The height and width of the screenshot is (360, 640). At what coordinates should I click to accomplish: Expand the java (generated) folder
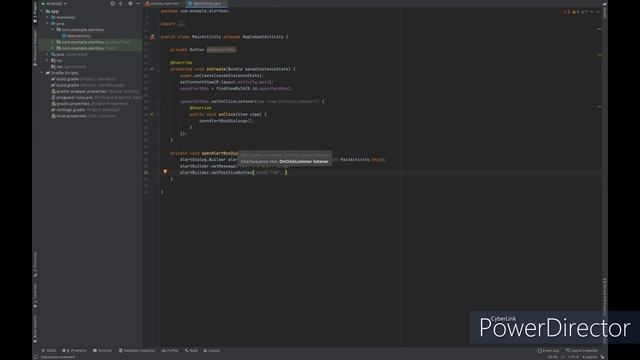click(48, 54)
